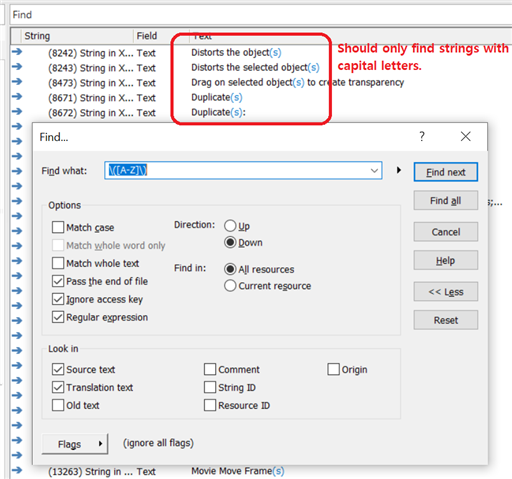Click into the Find what input field

pos(243,171)
